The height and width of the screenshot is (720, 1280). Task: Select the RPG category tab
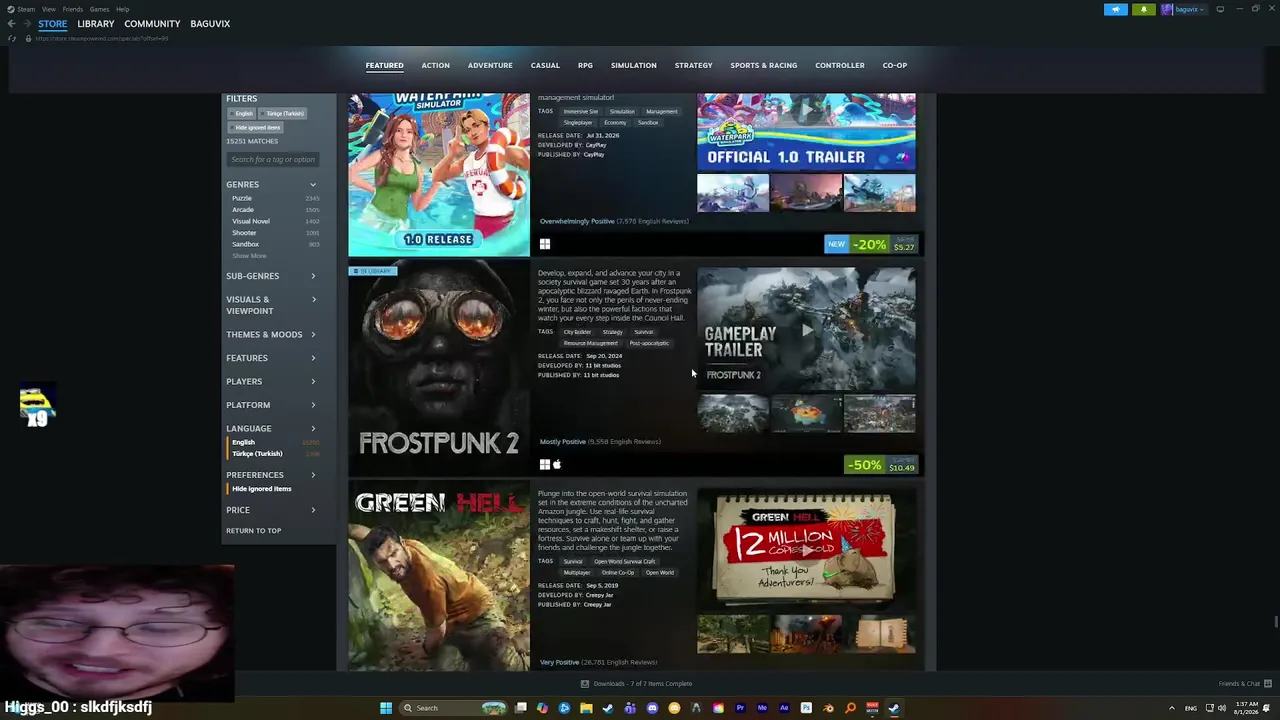pyautogui.click(x=585, y=65)
